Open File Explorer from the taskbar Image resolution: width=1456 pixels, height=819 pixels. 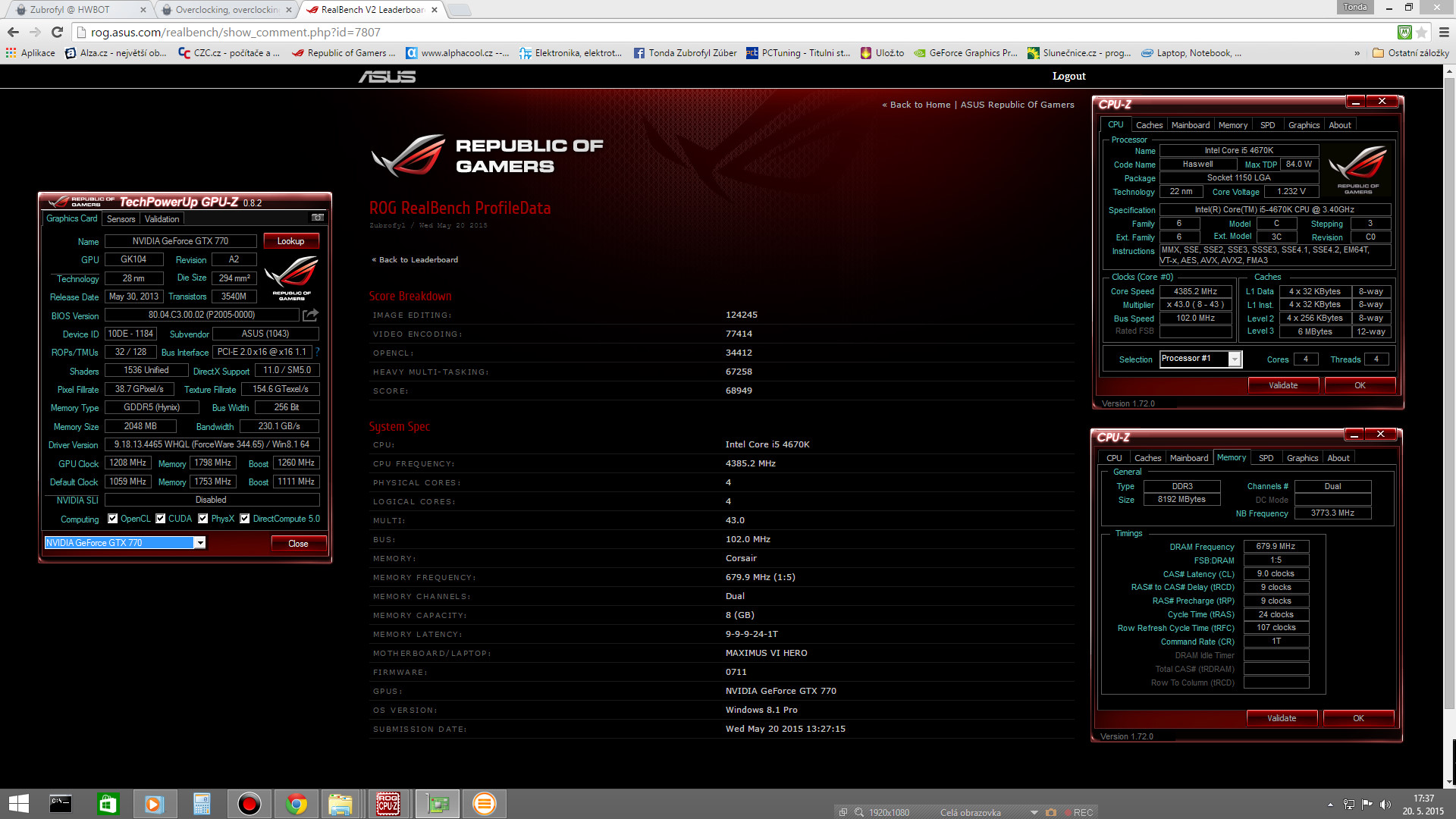click(x=340, y=804)
